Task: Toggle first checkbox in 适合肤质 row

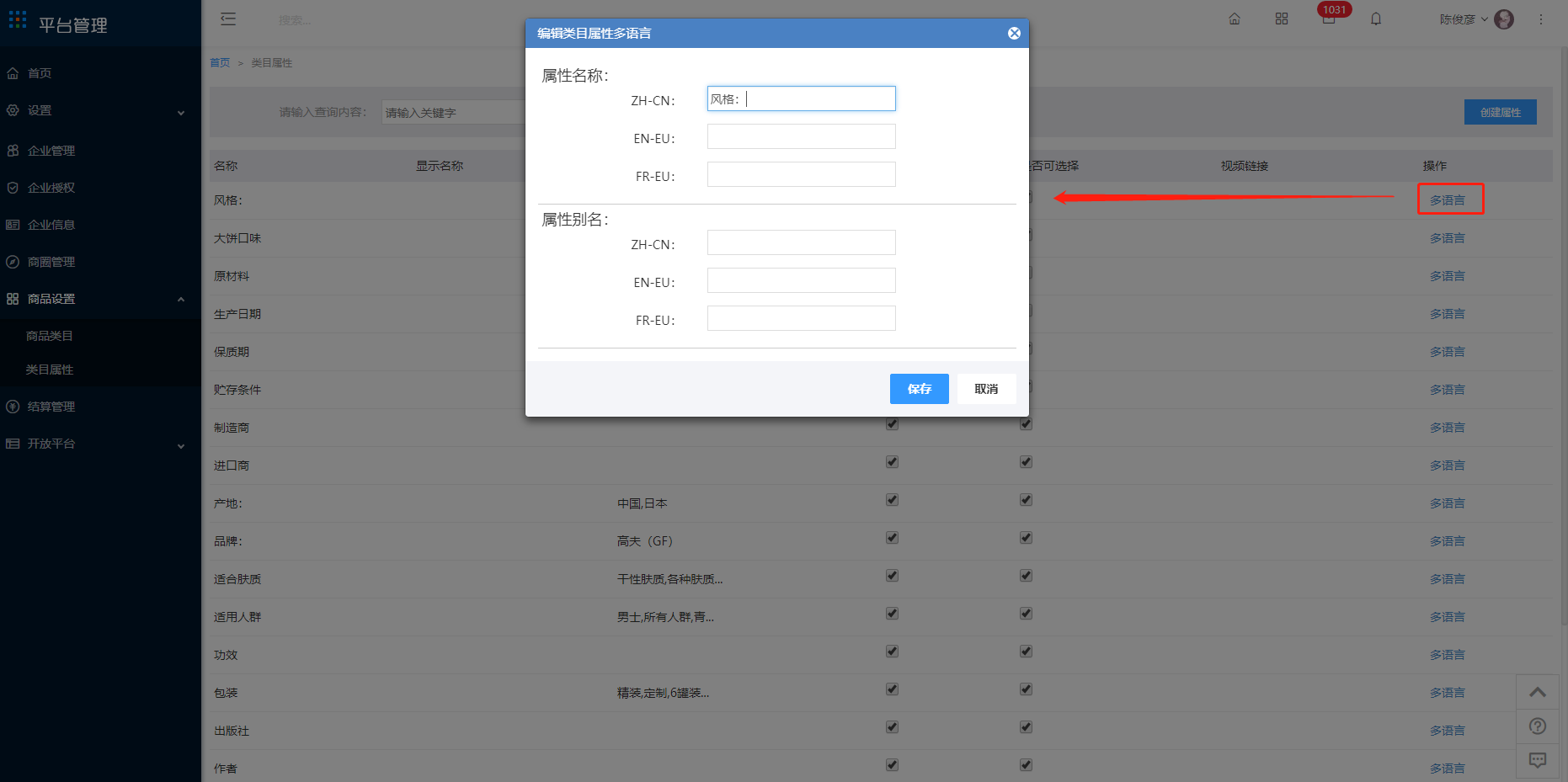Action: 892,576
